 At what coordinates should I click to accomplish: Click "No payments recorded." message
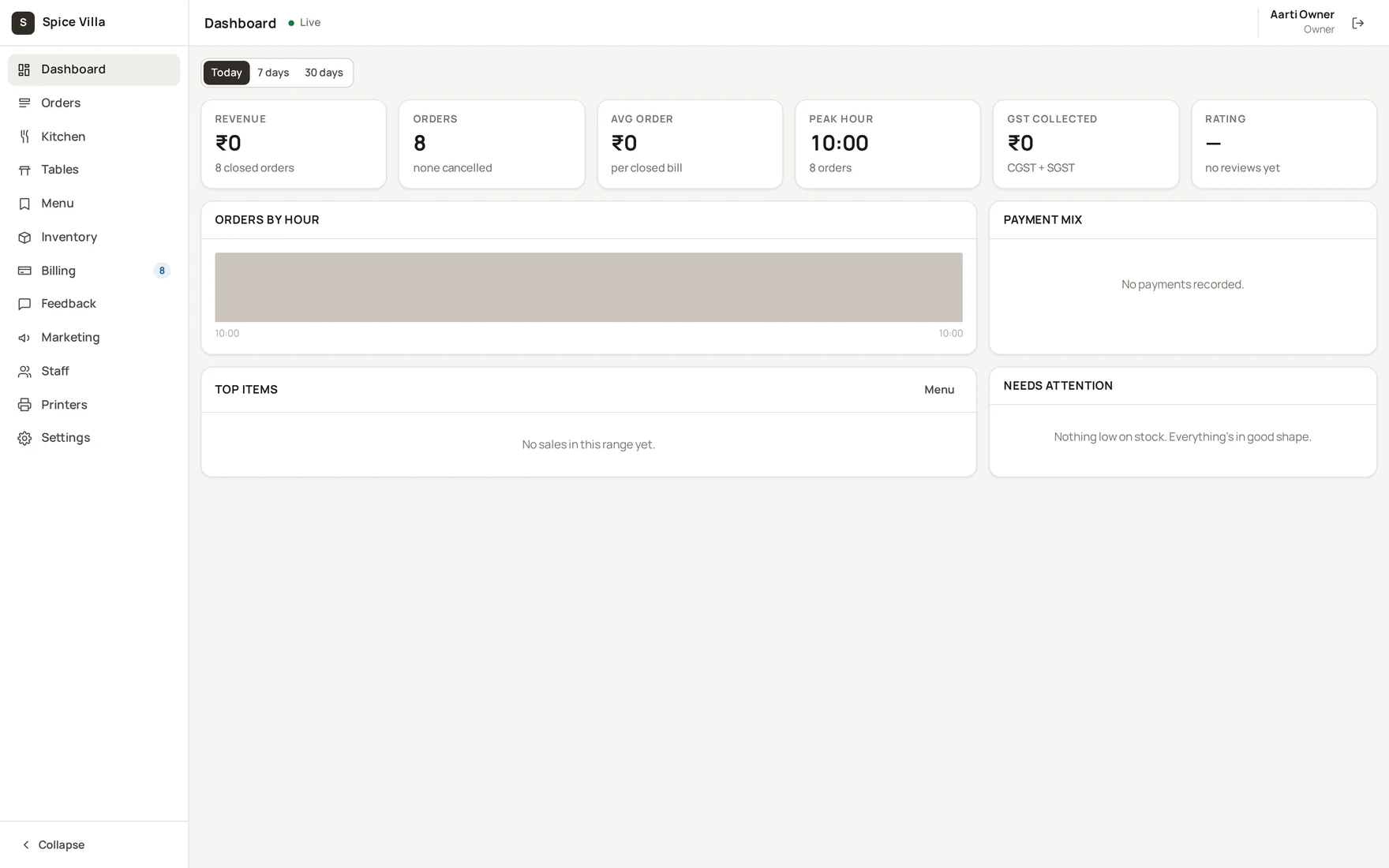tap(1182, 284)
